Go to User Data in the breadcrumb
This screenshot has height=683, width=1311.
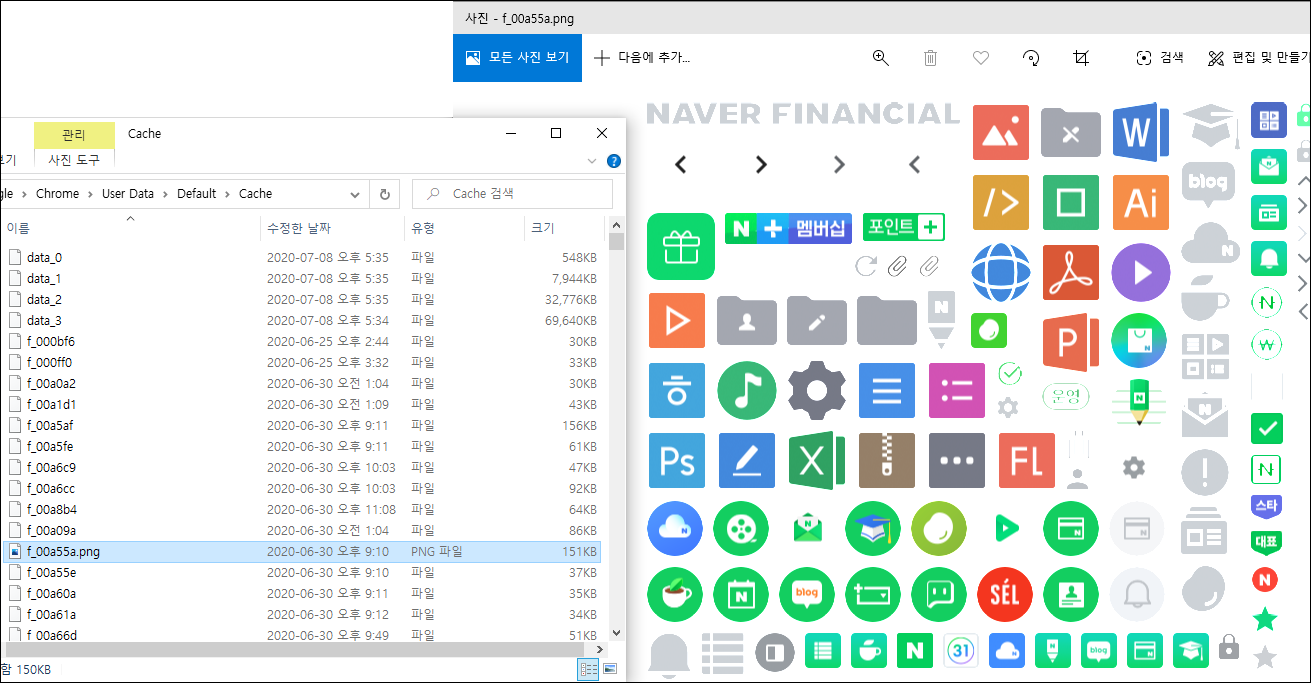coord(128,194)
